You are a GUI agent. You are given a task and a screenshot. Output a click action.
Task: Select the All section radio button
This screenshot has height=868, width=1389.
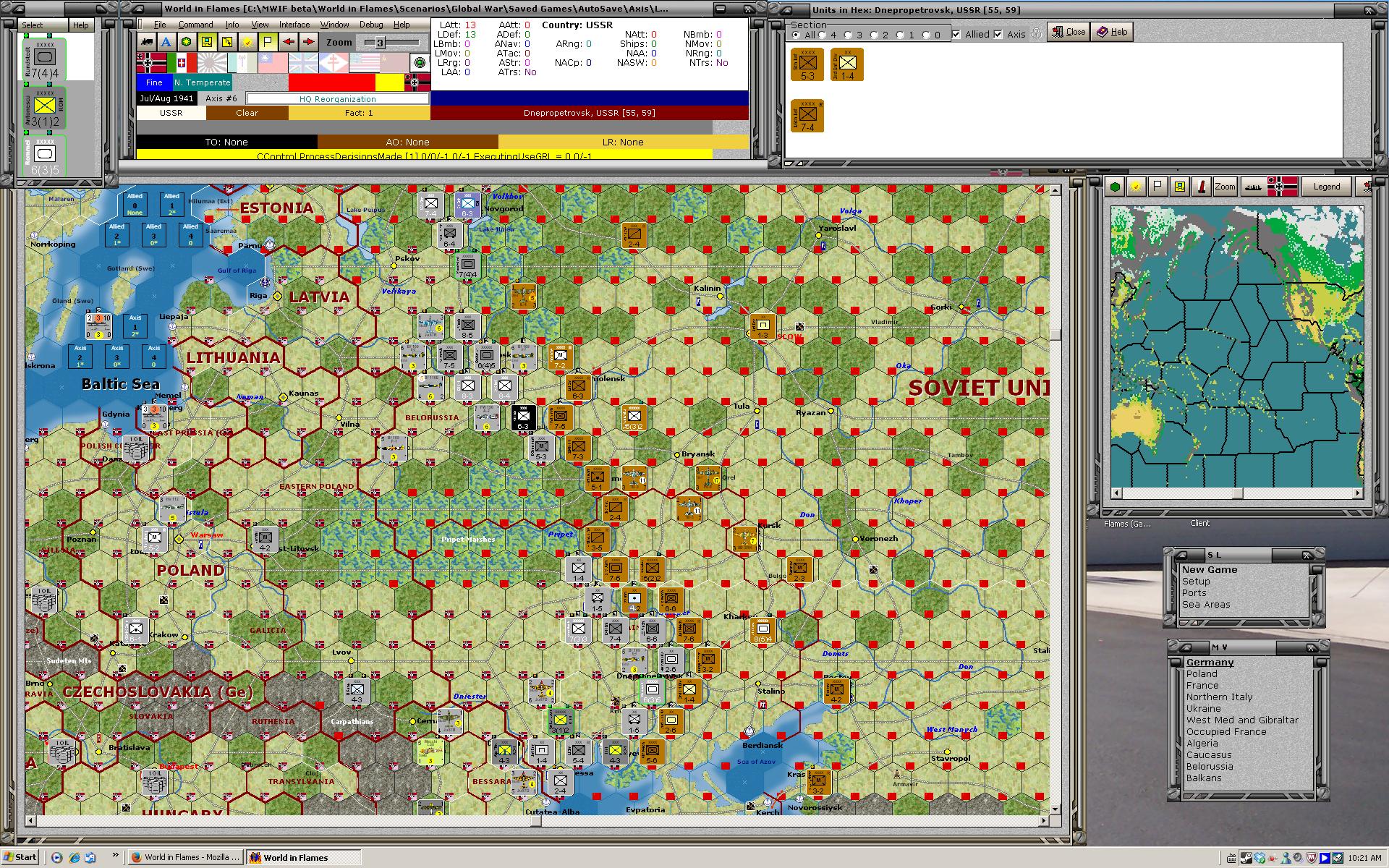(x=796, y=35)
